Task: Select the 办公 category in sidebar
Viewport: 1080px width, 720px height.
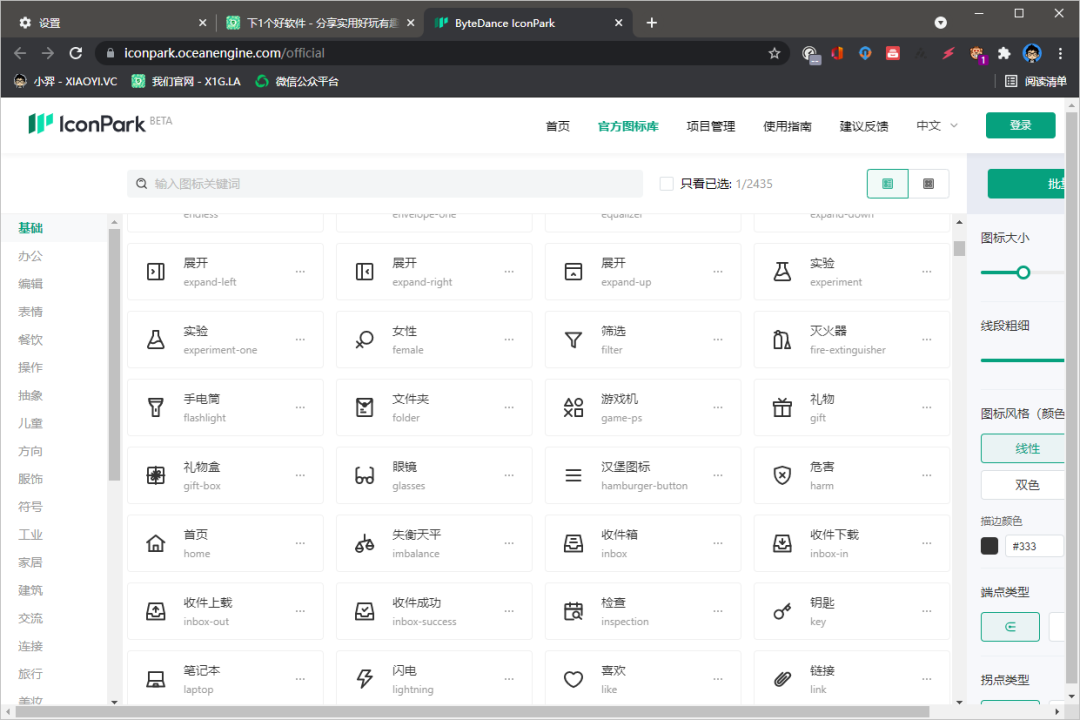Action: (31, 256)
